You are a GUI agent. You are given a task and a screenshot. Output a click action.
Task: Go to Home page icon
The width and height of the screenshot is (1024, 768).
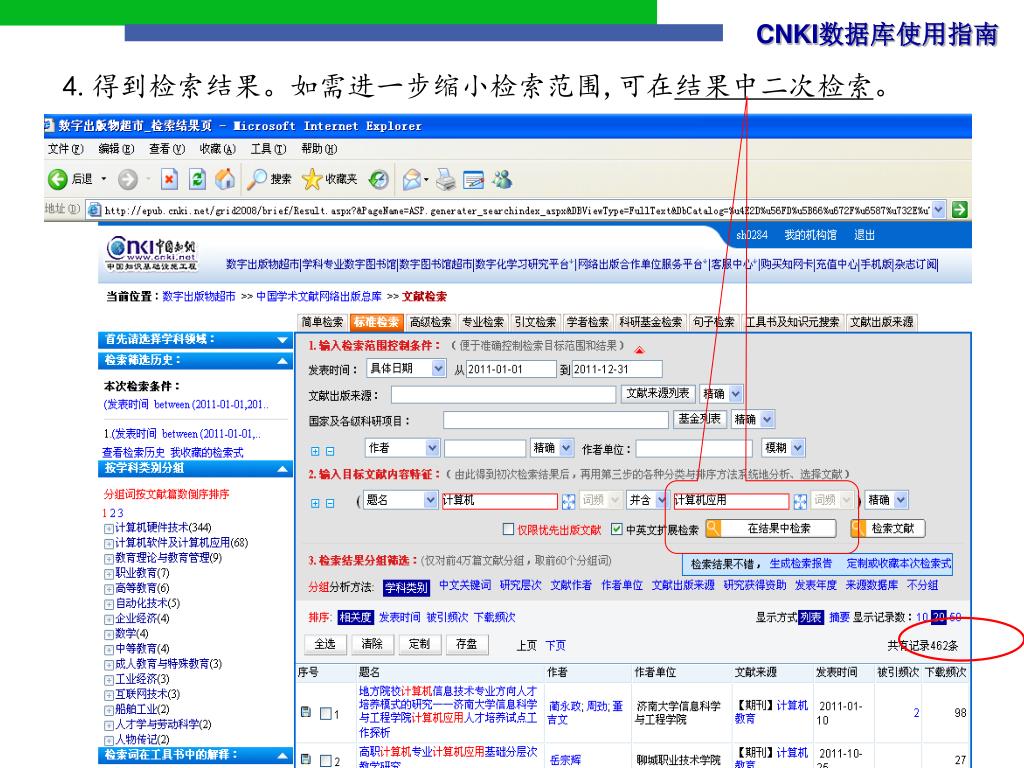coord(225,179)
